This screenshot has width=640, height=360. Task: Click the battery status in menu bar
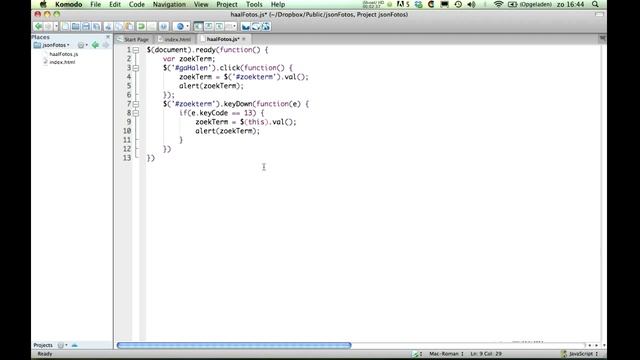click(x=530, y=4)
